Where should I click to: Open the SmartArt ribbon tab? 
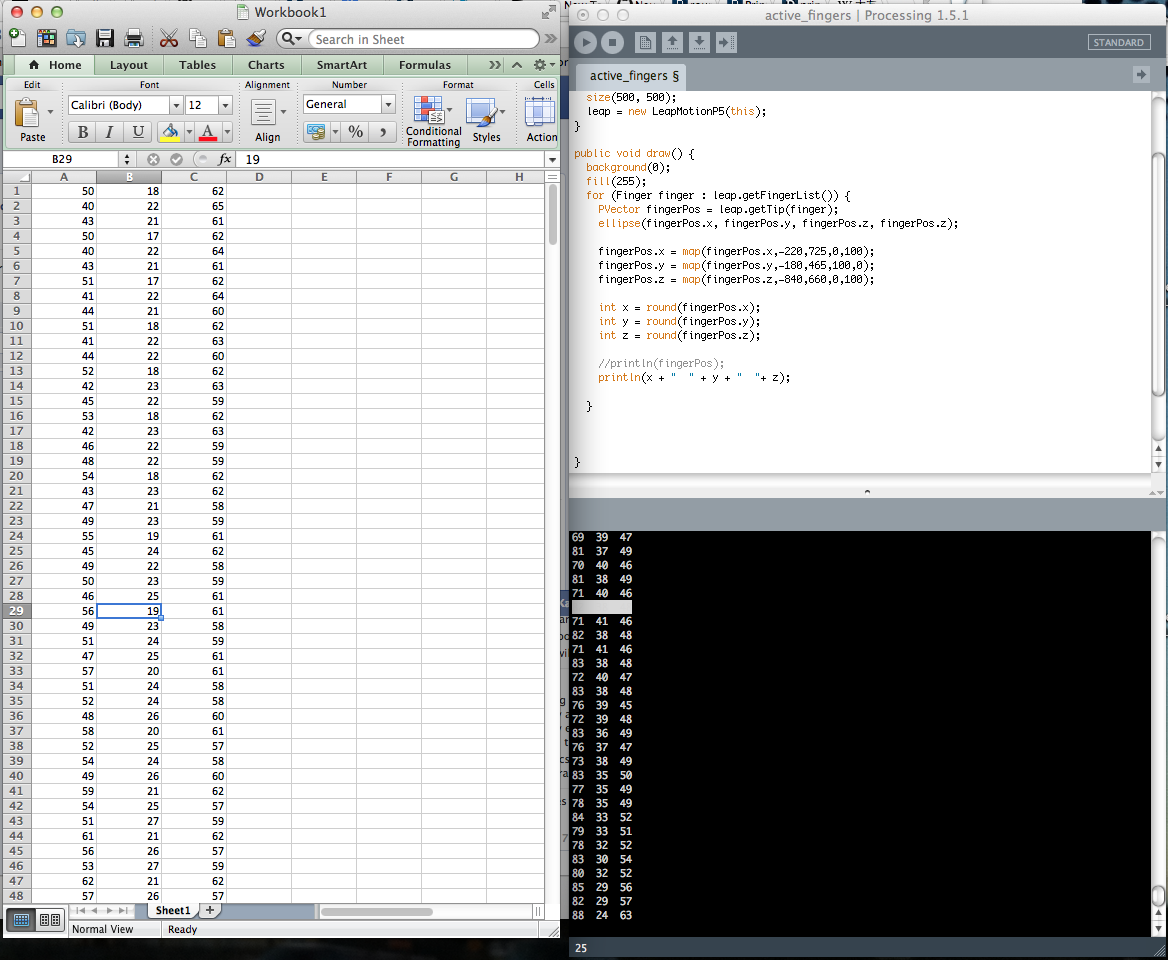click(342, 65)
